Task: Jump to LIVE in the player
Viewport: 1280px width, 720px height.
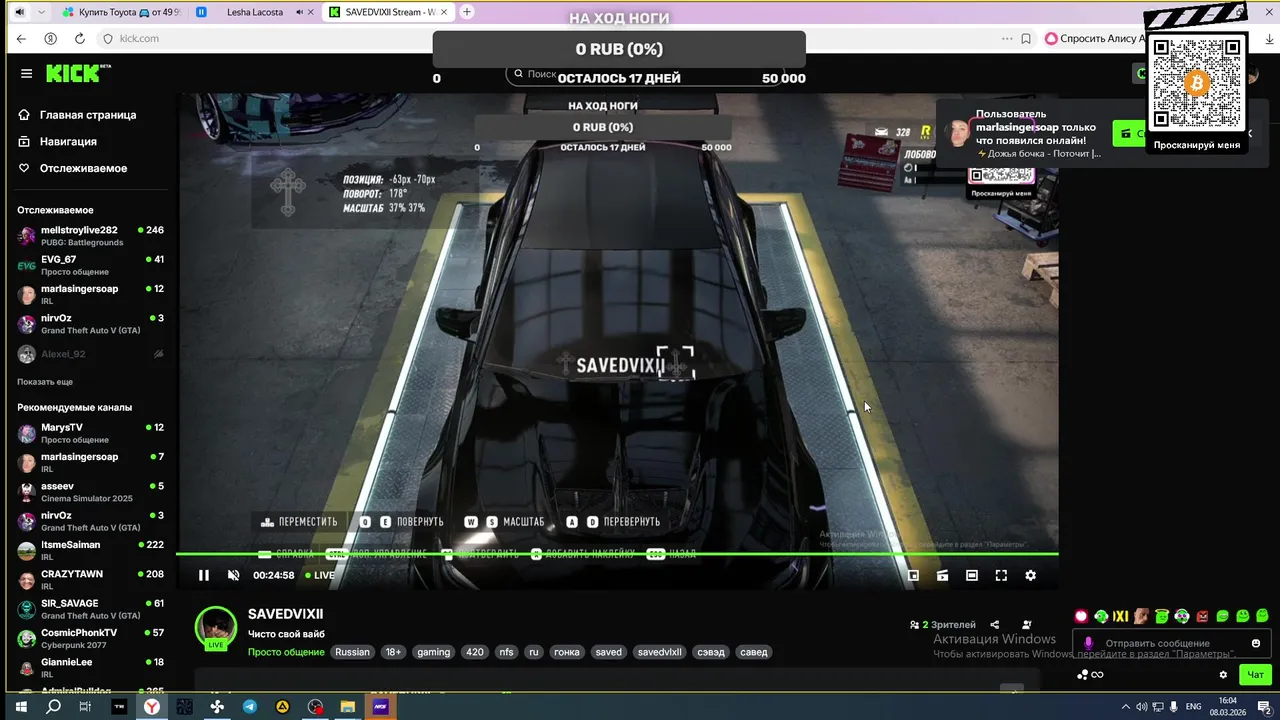Action: [320, 575]
